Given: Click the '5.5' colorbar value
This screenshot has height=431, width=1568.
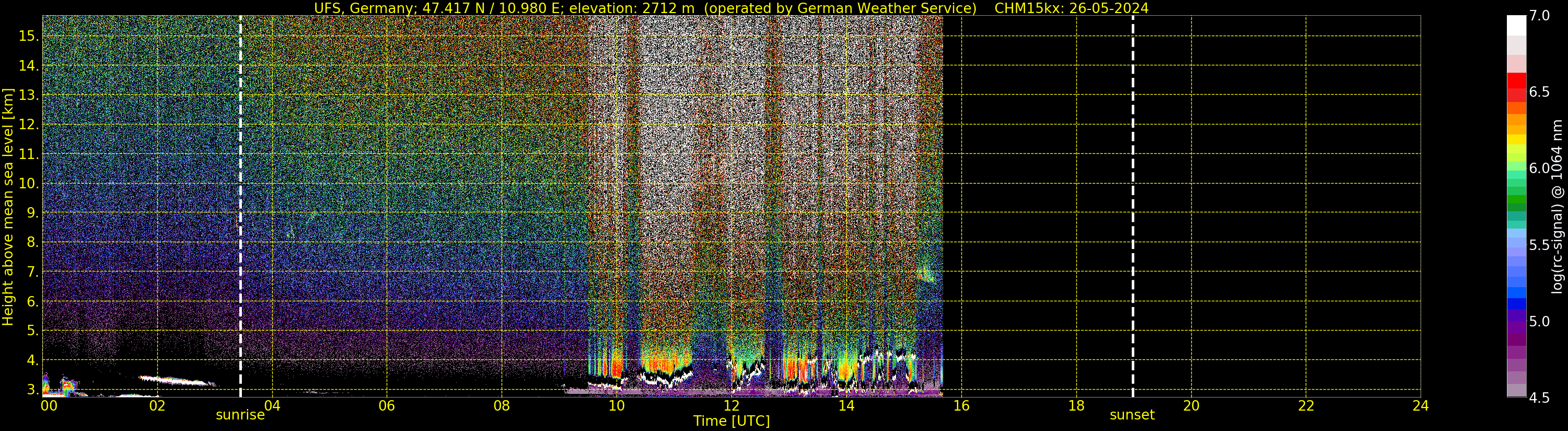Looking at the screenshot, I should coord(1539,245).
